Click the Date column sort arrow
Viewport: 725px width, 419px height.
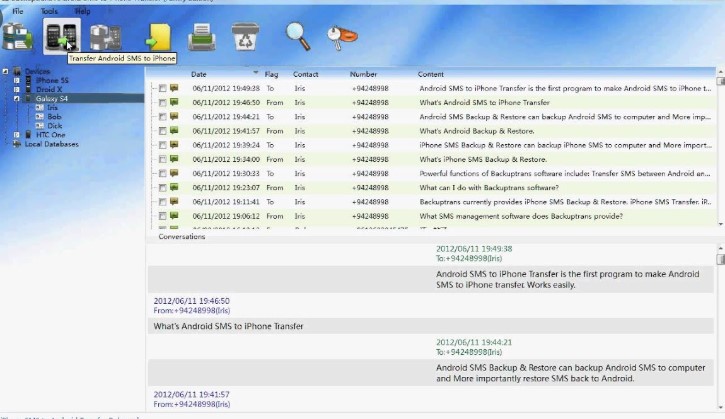pos(255,73)
